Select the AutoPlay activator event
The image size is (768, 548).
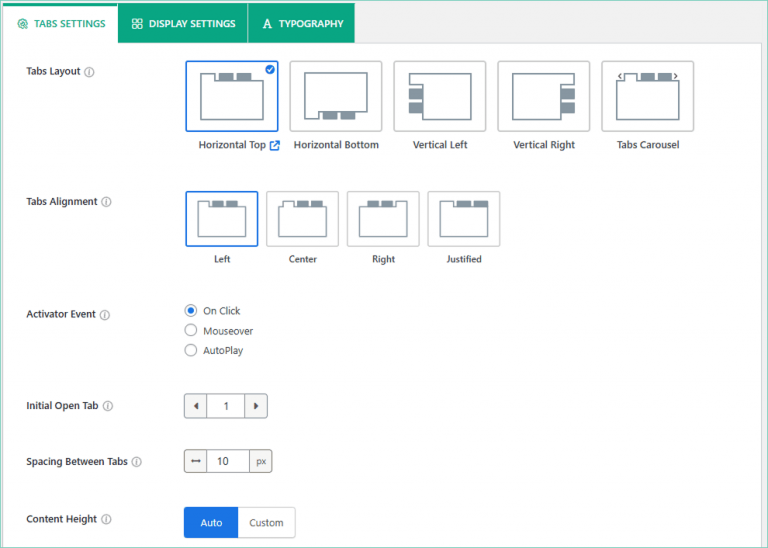pyautogui.click(x=191, y=350)
